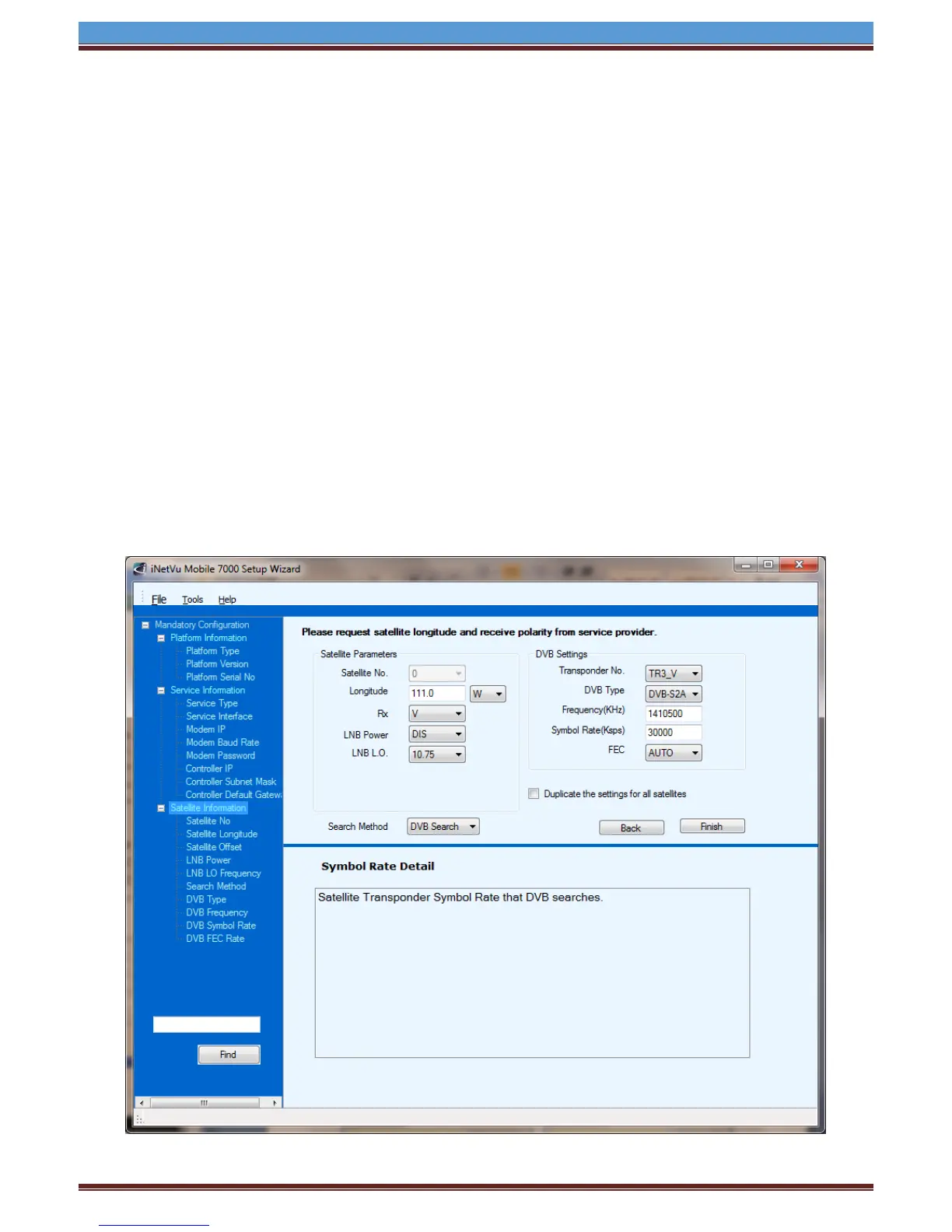Minimize the Setup Wizard window

(745, 565)
